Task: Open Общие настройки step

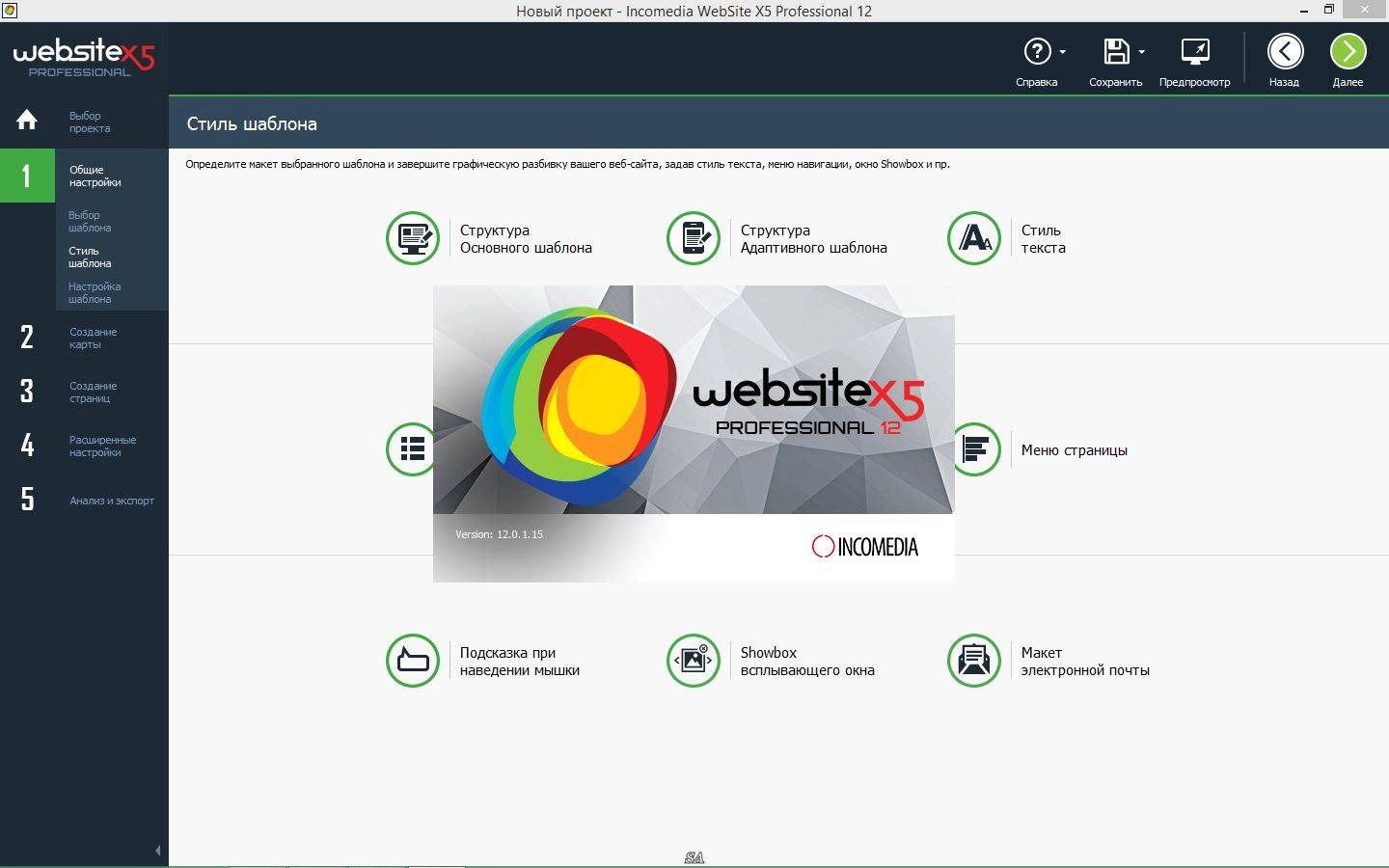Action: 95,176
